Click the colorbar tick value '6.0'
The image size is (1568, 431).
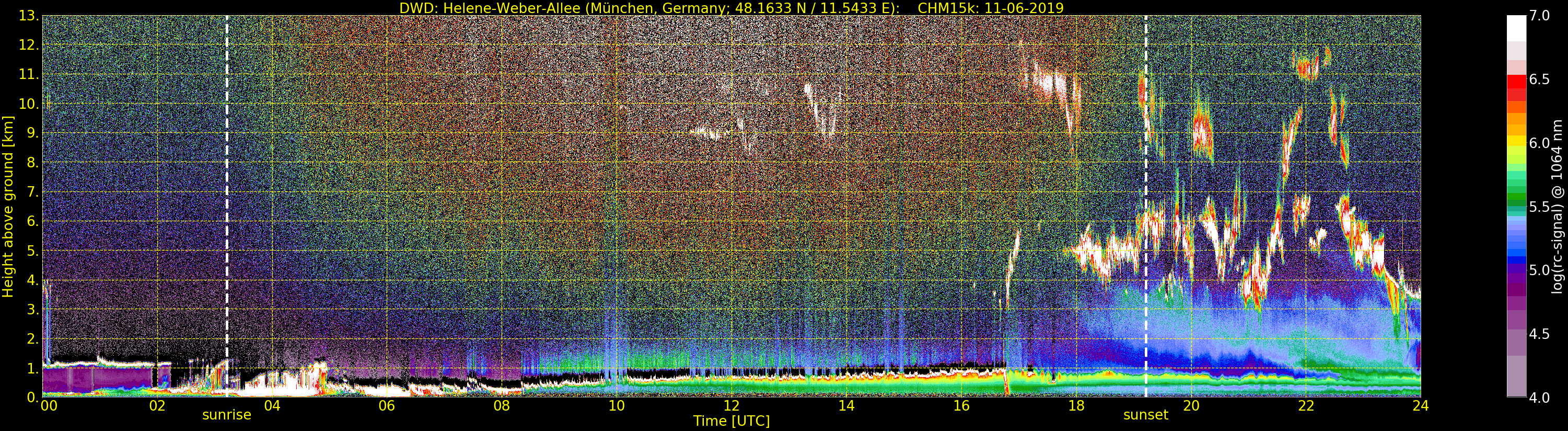click(x=1539, y=143)
